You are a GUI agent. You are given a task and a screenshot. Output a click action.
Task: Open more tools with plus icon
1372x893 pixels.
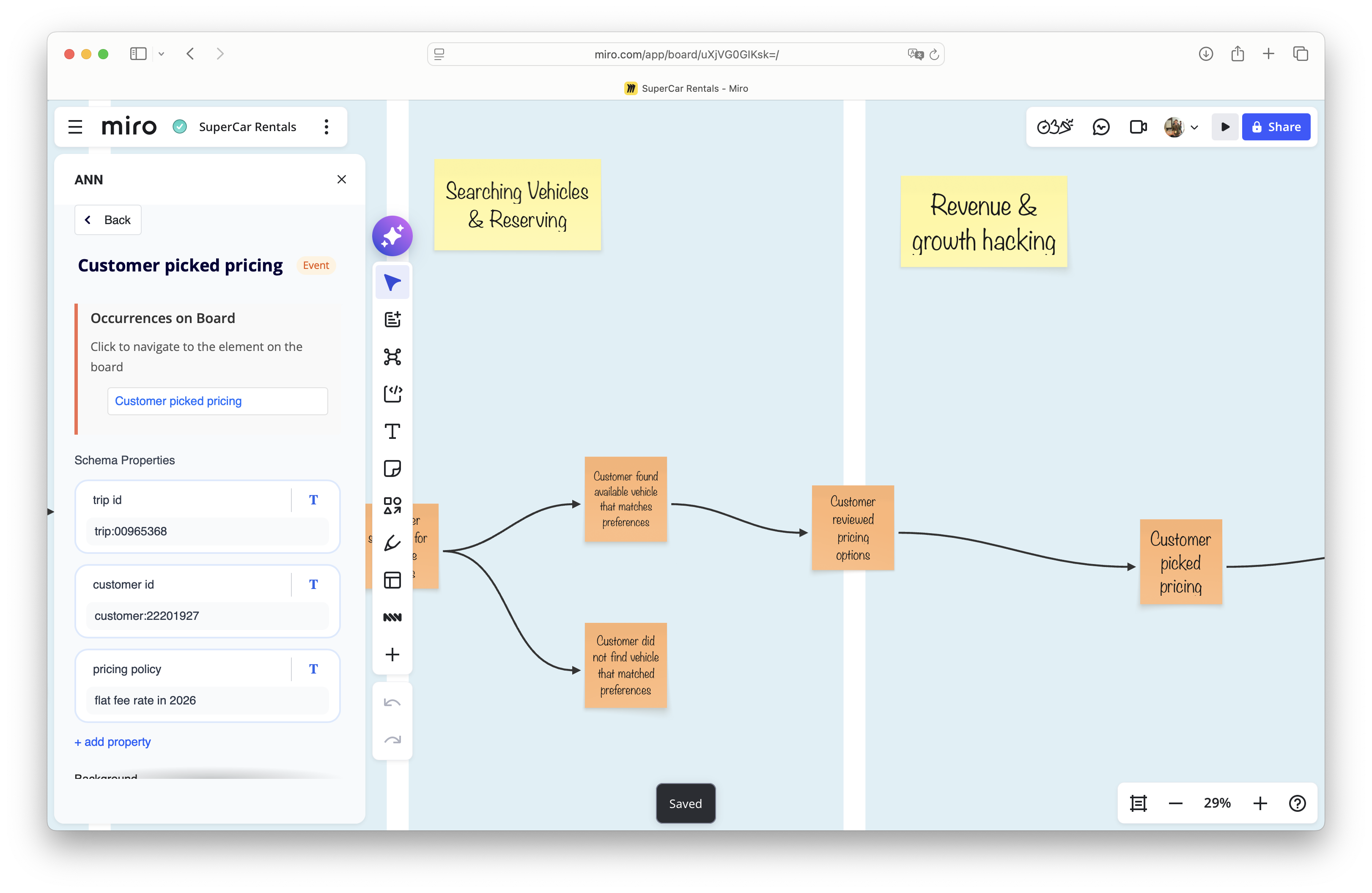coord(392,655)
